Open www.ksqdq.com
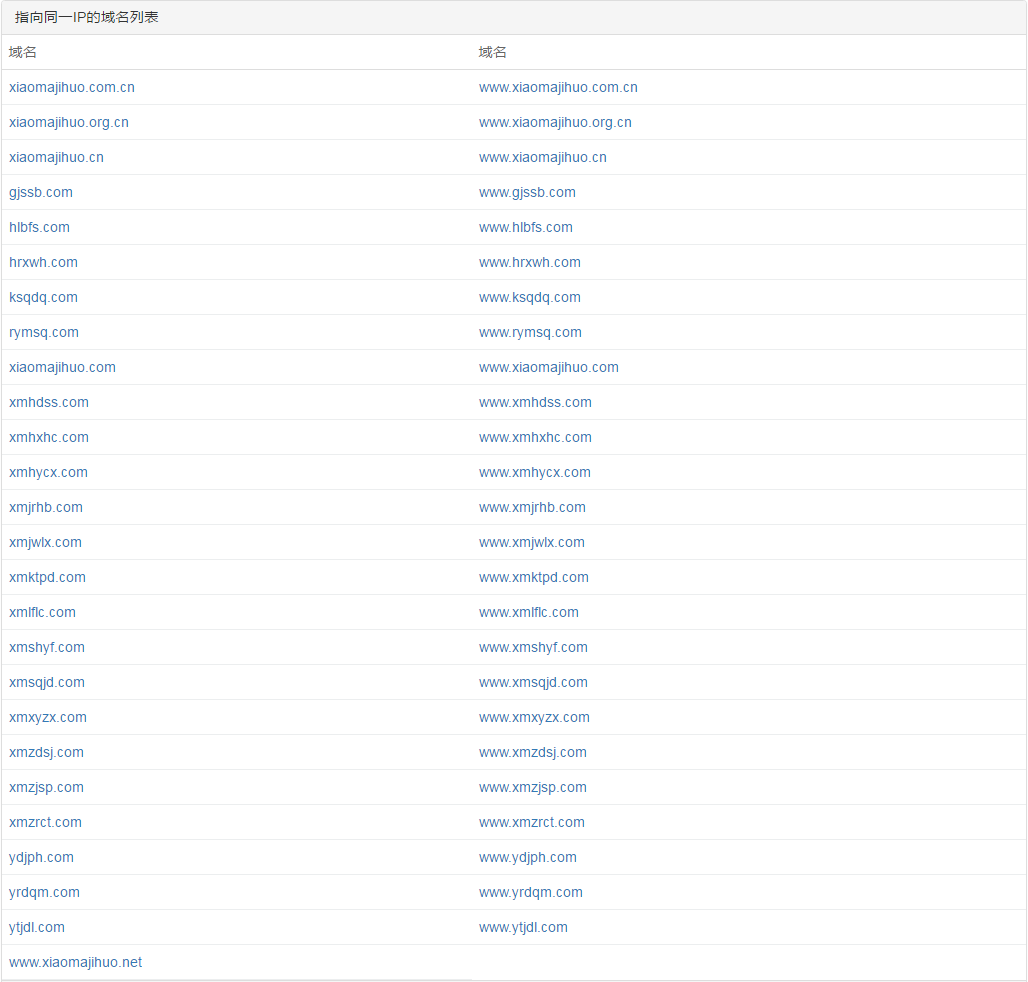Viewport: 1028px width, 982px height. click(x=530, y=298)
